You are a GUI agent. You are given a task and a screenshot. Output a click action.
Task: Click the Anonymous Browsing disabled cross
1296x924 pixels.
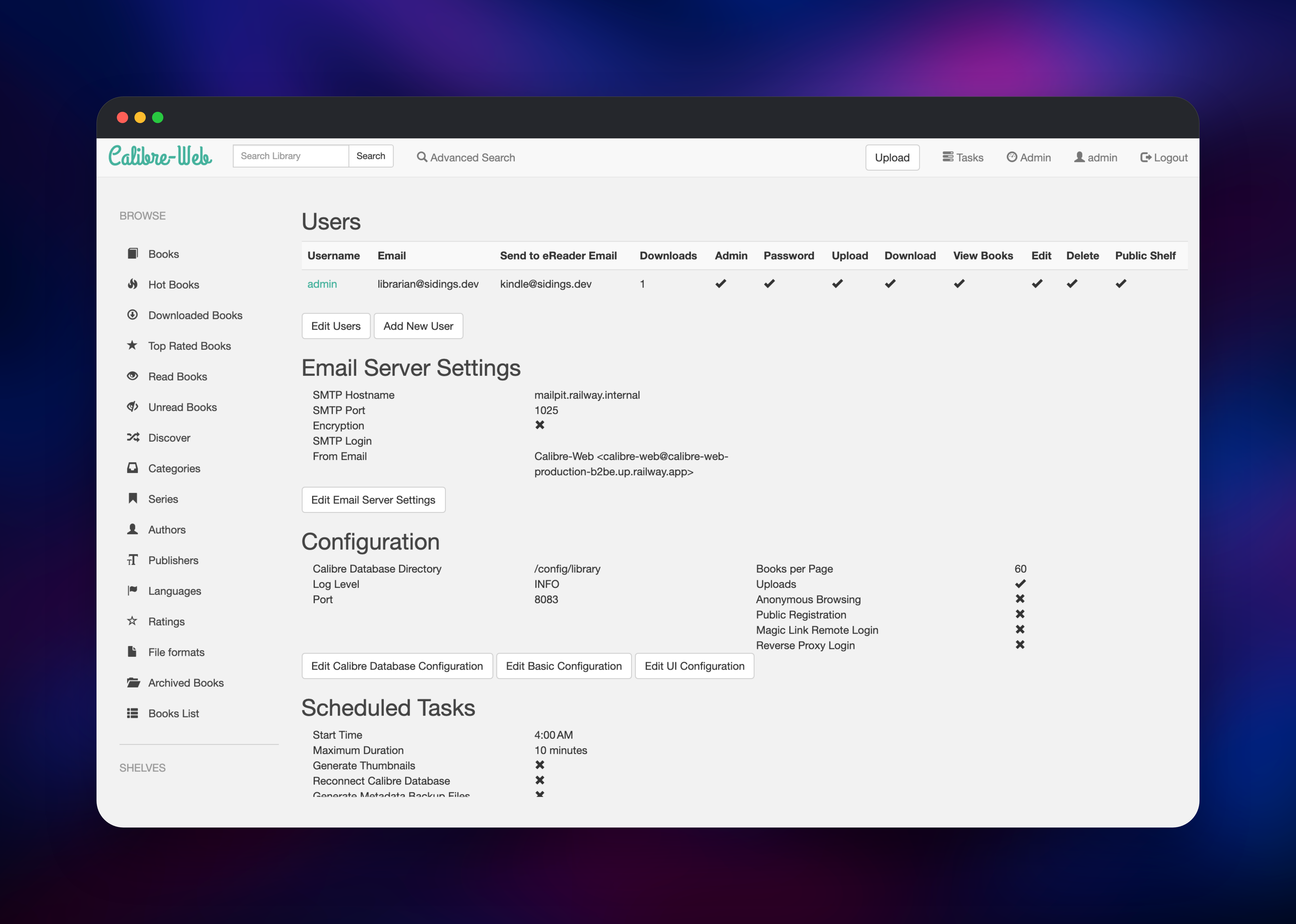1020,599
